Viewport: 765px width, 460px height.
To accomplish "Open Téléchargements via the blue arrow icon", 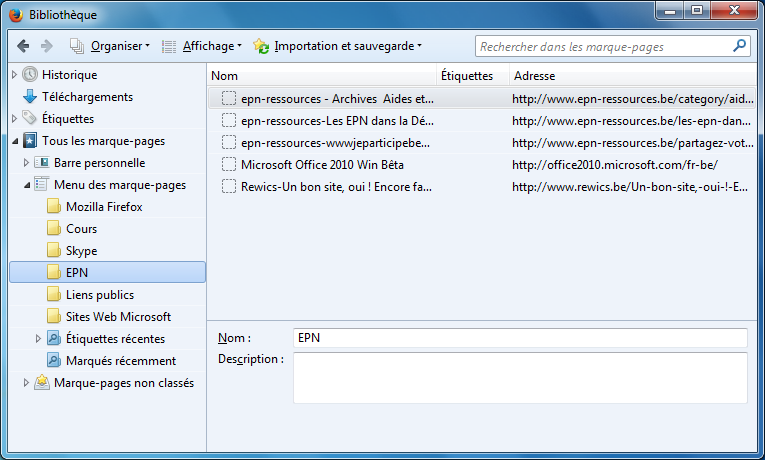I will [x=30, y=97].
